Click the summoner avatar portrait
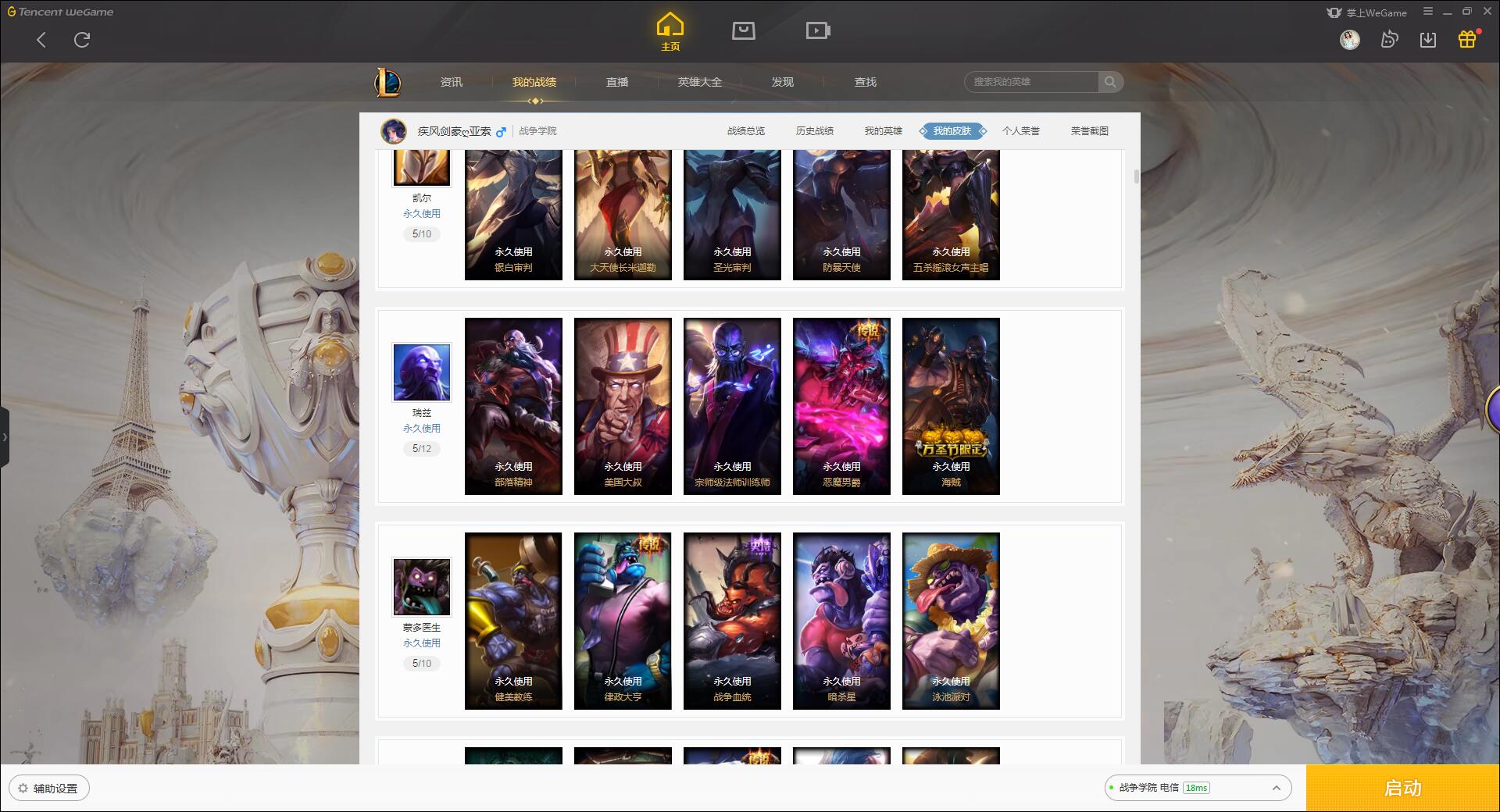This screenshot has width=1500, height=812. pyautogui.click(x=394, y=131)
